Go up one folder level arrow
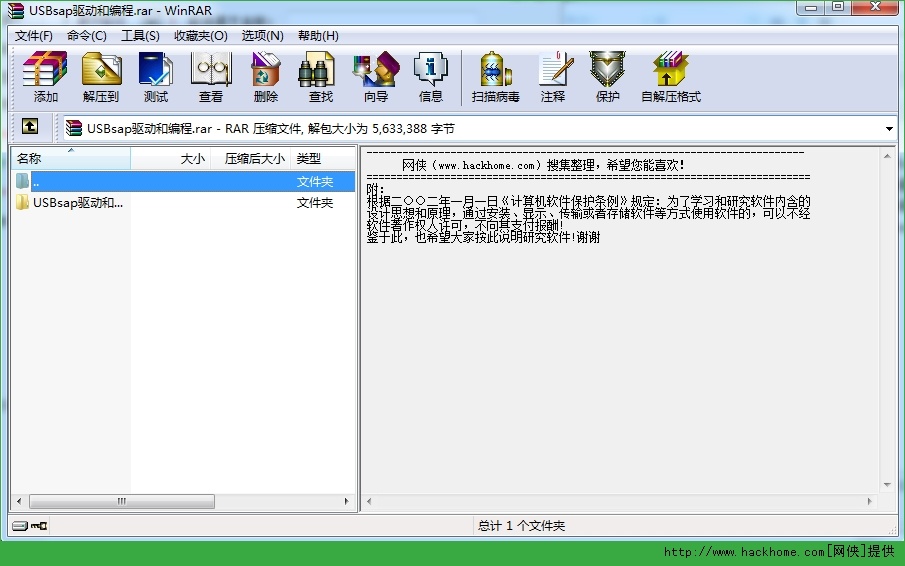The image size is (905, 566). 30,126
